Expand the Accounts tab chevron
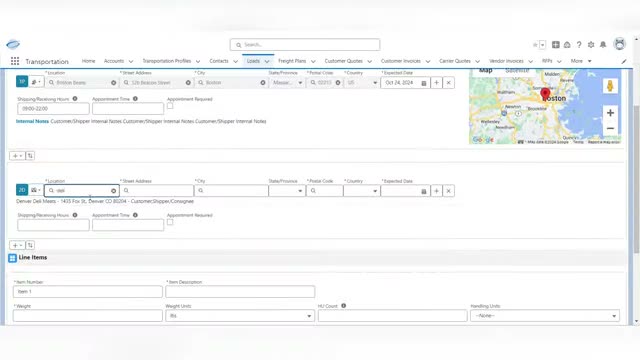The height and width of the screenshot is (360, 640). coord(131,61)
